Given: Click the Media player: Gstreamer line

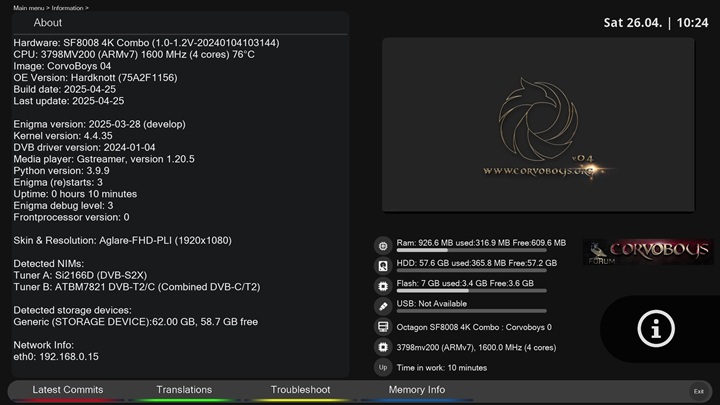Looking at the screenshot, I should click(104, 159).
